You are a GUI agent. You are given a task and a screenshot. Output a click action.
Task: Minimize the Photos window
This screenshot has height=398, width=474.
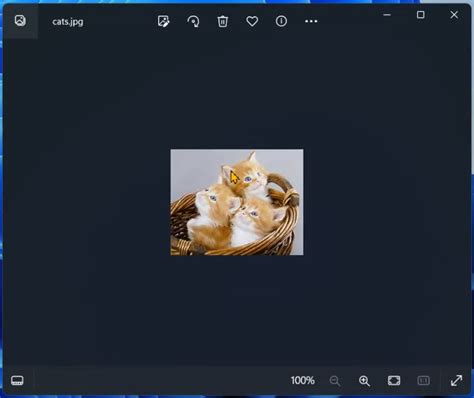point(387,15)
